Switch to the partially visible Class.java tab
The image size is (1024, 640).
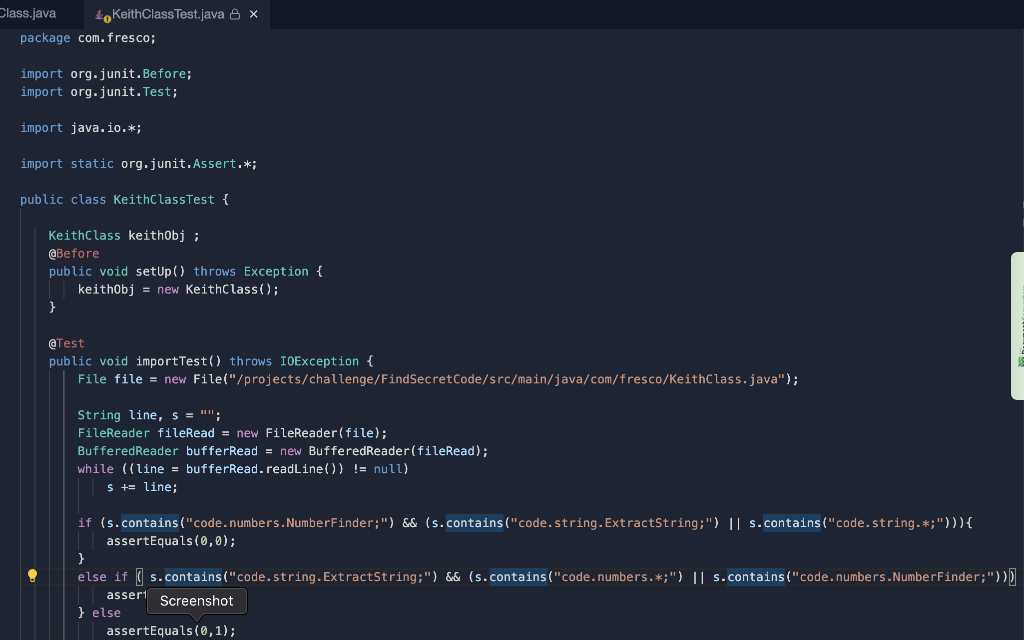pyautogui.click(x=28, y=13)
